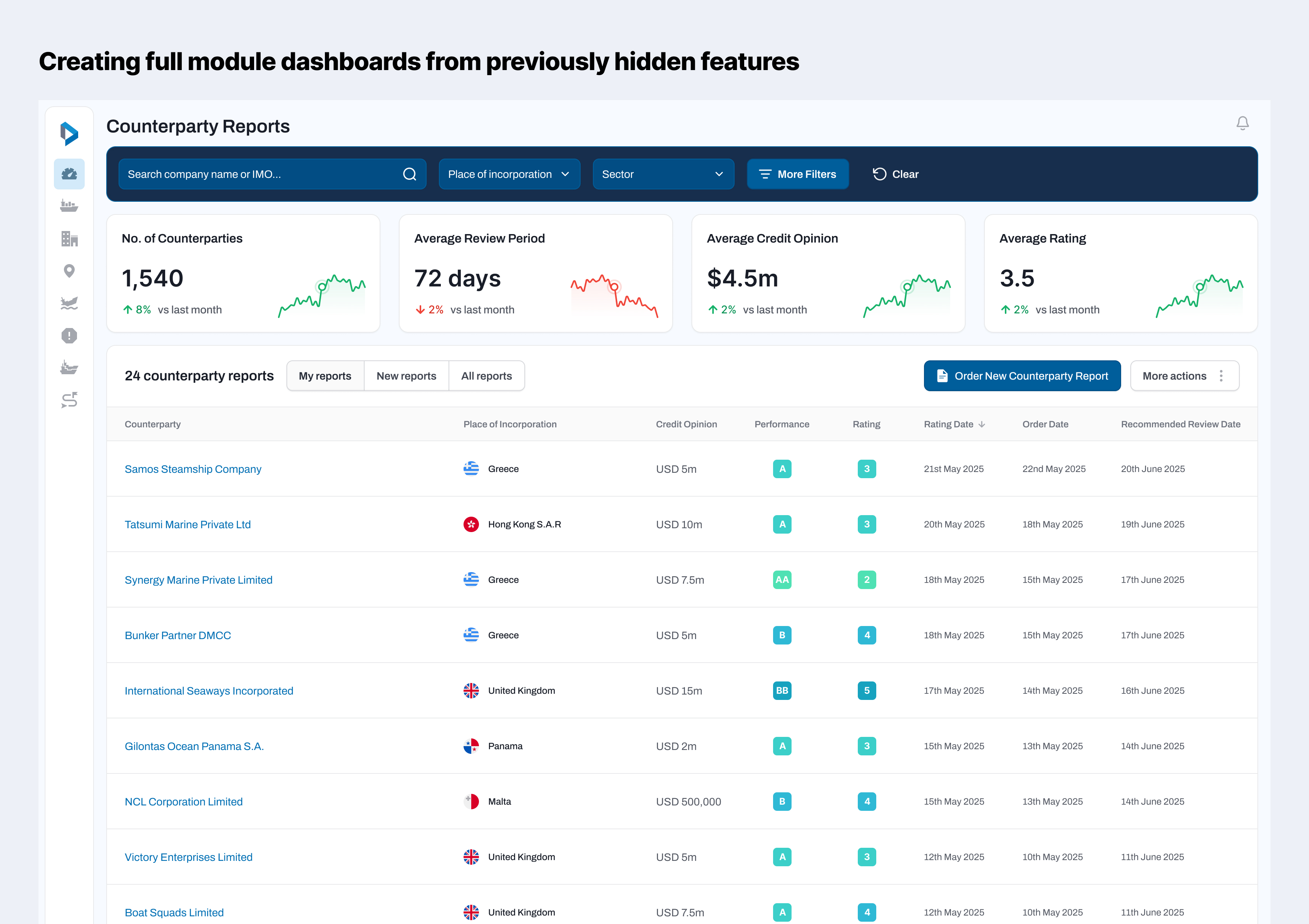Select the All reports tab
1309x924 pixels.
486,376
